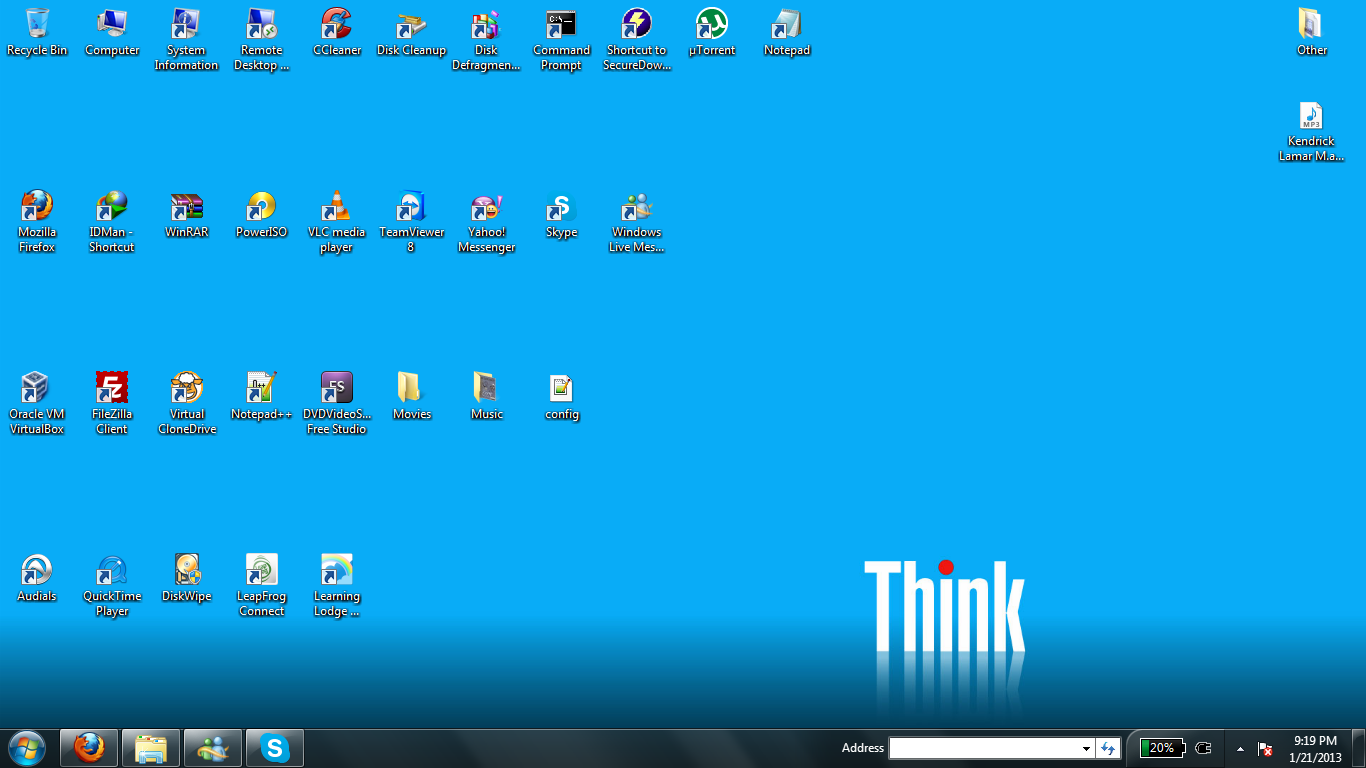Click the Windows Start button
The image size is (1366, 768).
coord(27,747)
